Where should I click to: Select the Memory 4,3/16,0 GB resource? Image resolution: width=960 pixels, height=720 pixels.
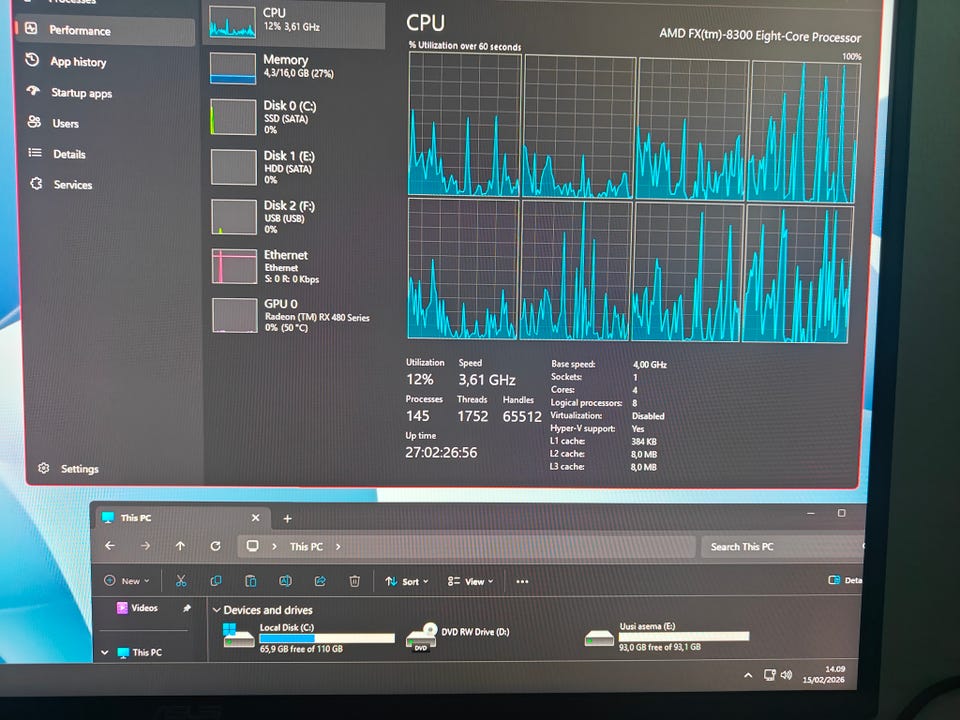[294, 67]
